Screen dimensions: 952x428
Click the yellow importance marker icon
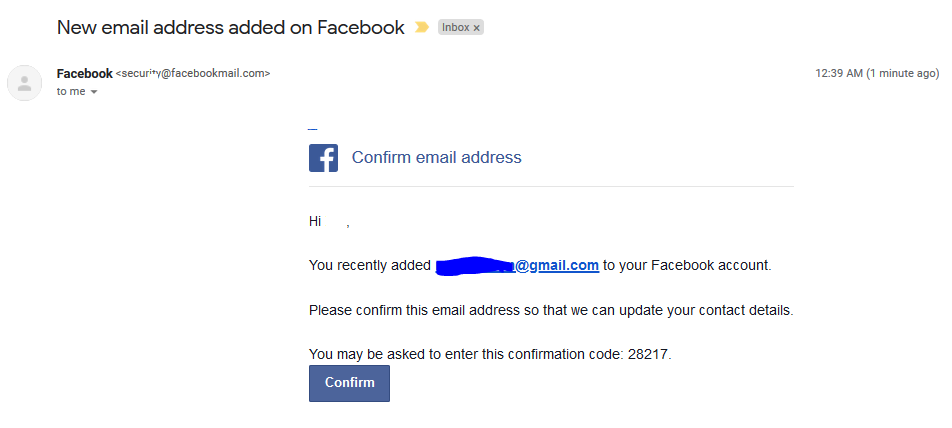point(421,27)
